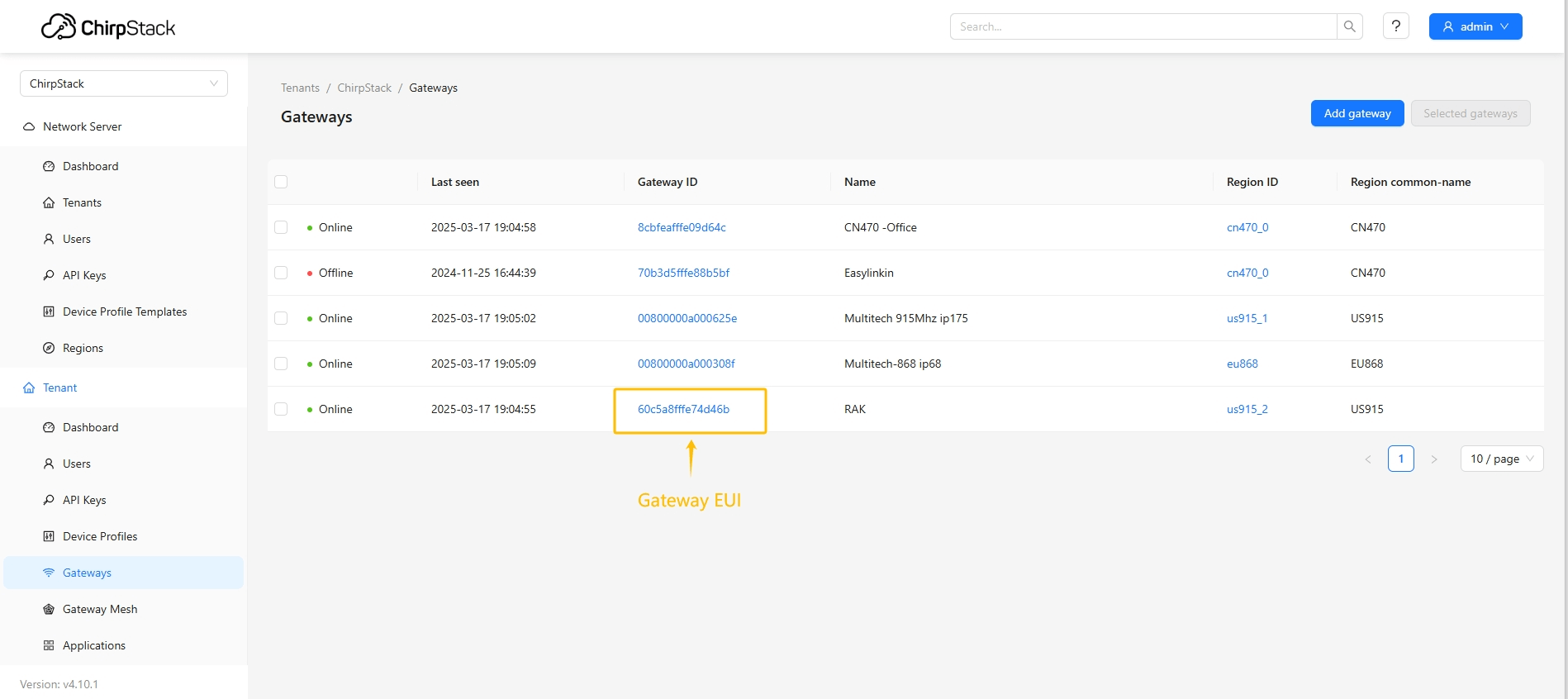Image resolution: width=1568 pixels, height=699 pixels.
Task: Open the help question mark icon
Action: click(x=1395, y=26)
